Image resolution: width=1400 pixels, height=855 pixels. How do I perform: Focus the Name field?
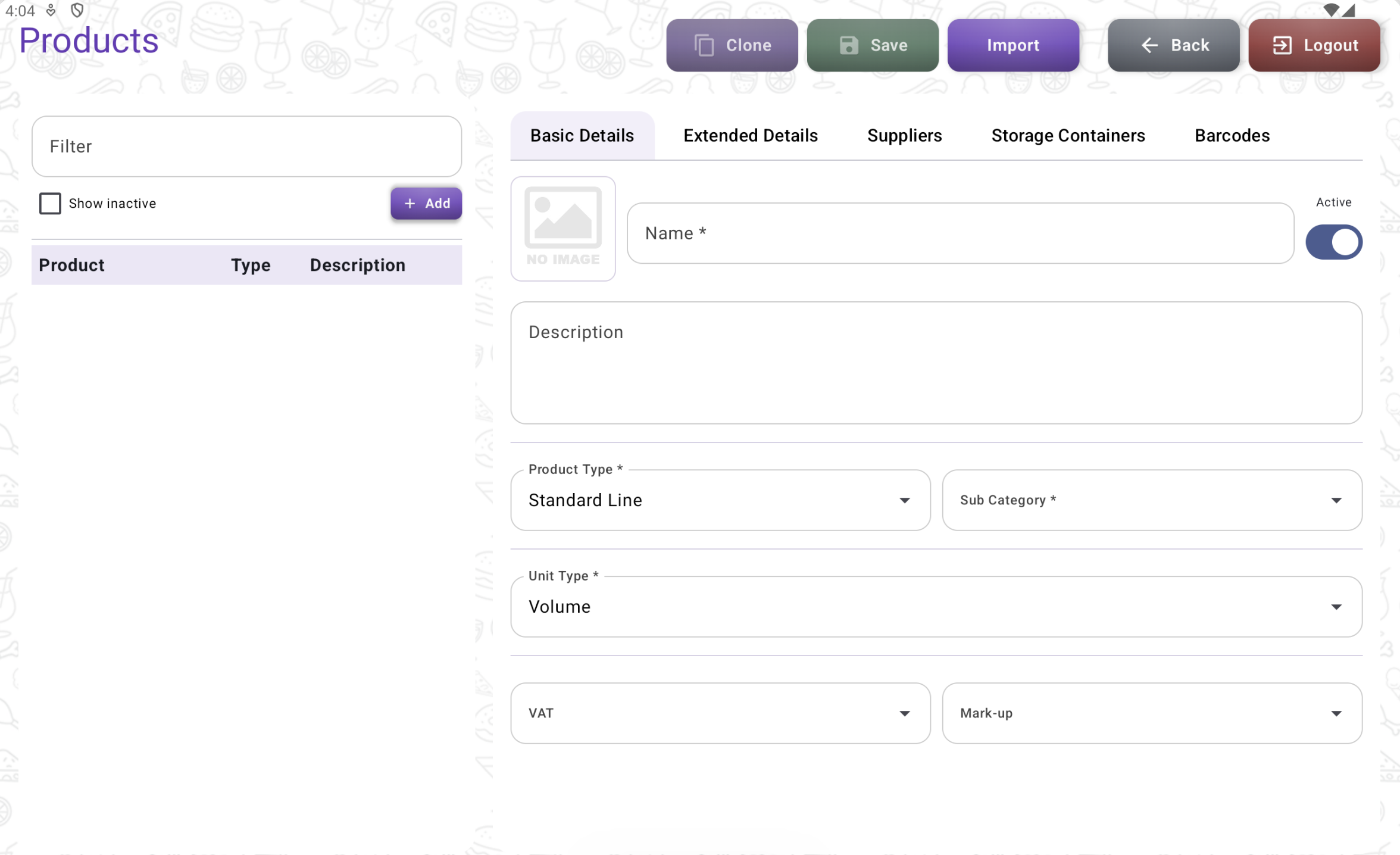pyautogui.click(x=960, y=233)
